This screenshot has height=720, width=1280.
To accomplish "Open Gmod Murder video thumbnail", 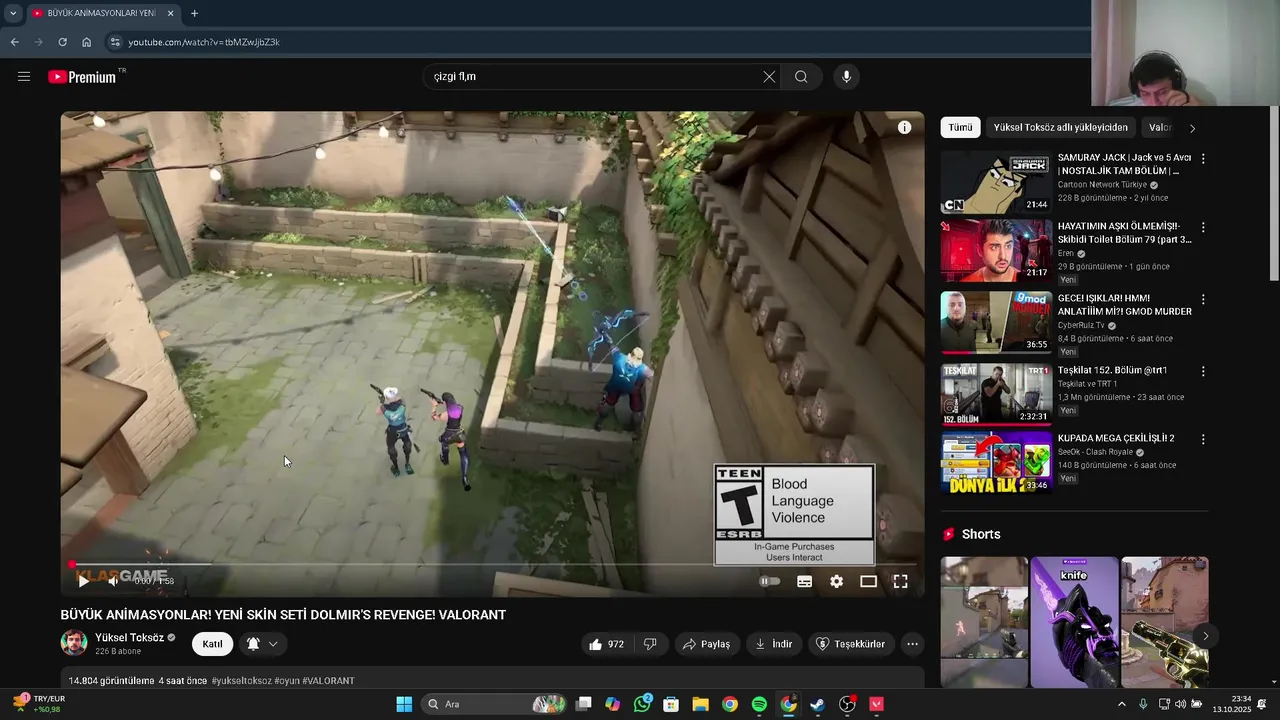I will 996,322.
